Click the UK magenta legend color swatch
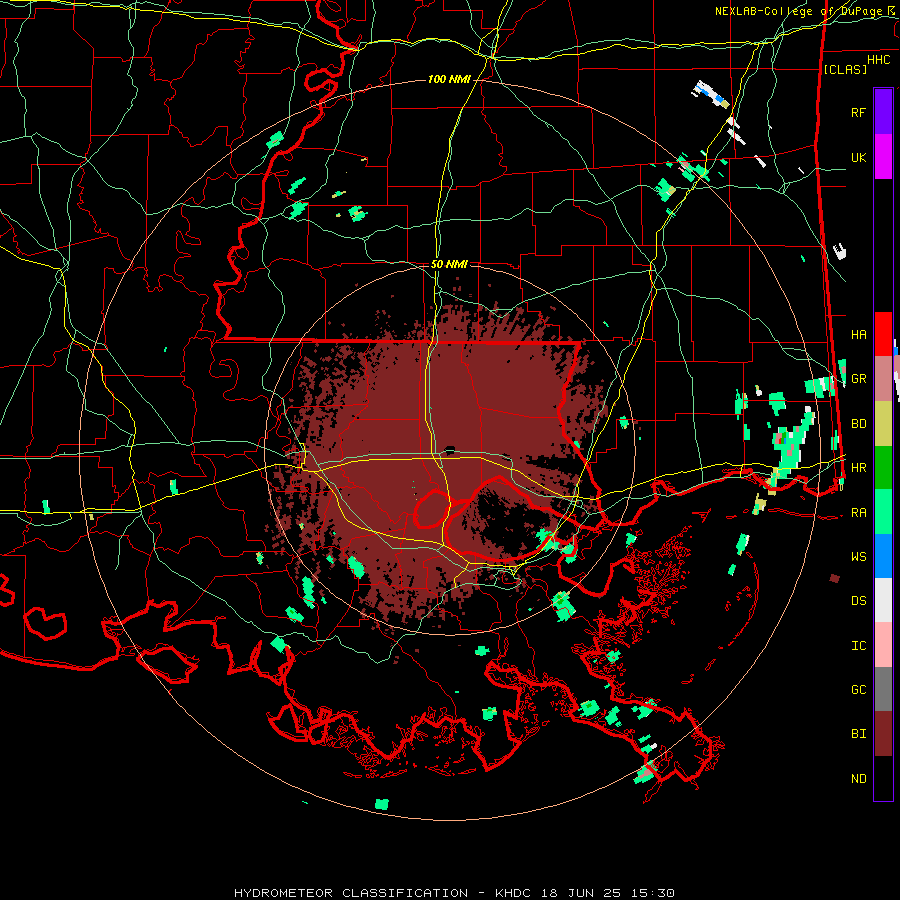Image resolution: width=900 pixels, height=900 pixels. coord(883,157)
